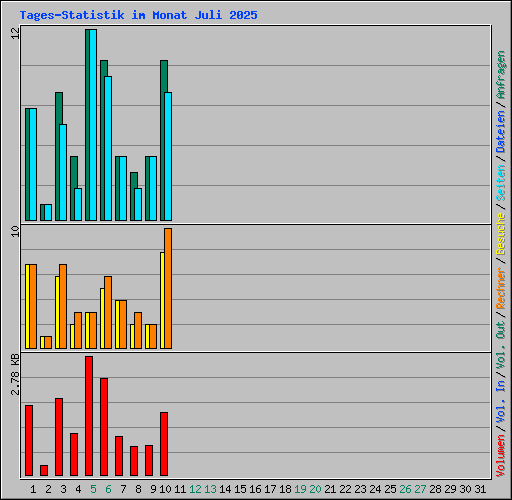Click the tallest red volume bar for day 5

[x=89, y=416]
